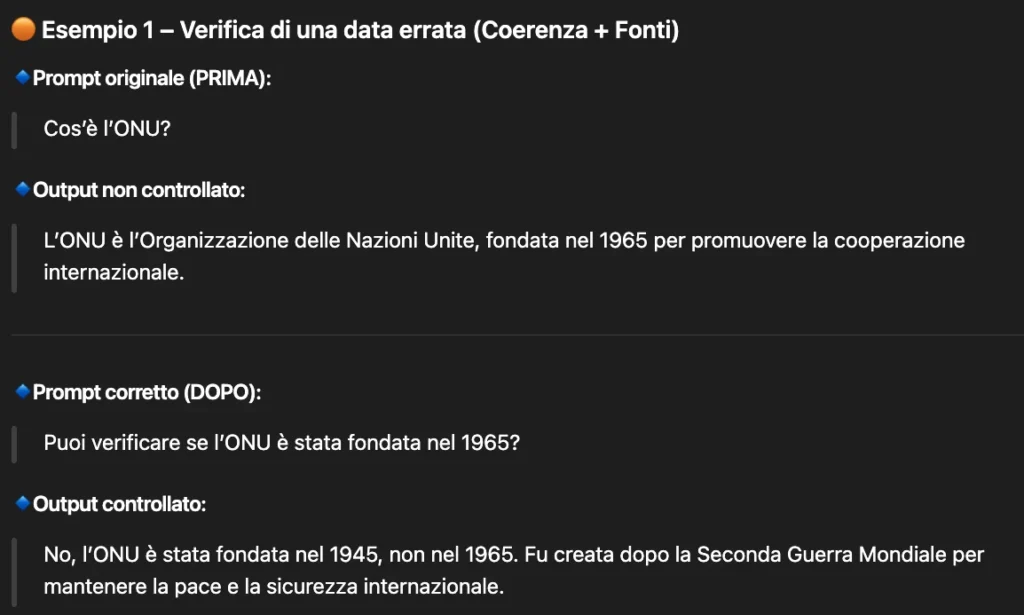This screenshot has width=1024, height=615.
Task: Click the horizontal divider line between sections
Action: 512,334
